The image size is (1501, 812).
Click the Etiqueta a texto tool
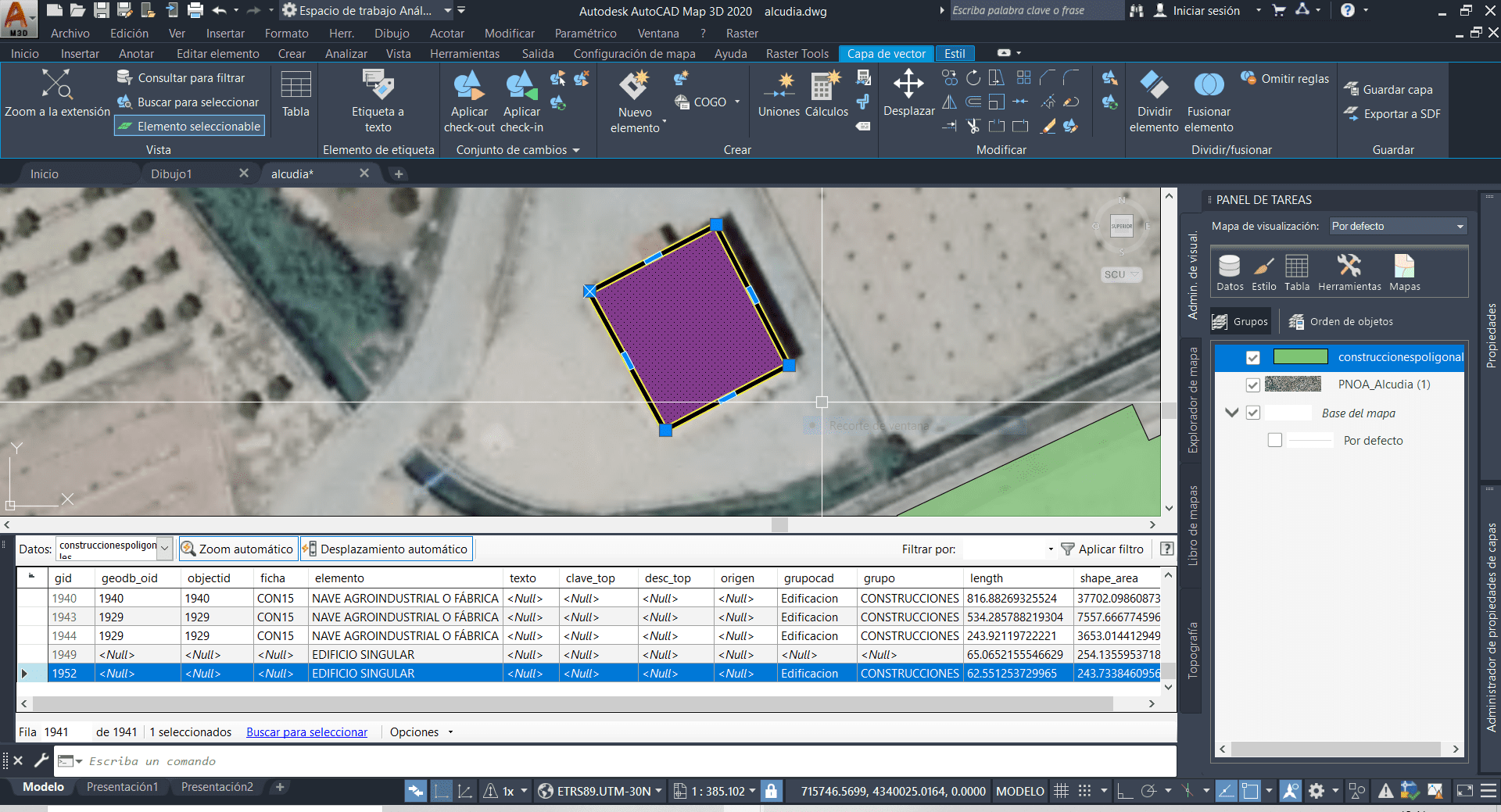[378, 98]
